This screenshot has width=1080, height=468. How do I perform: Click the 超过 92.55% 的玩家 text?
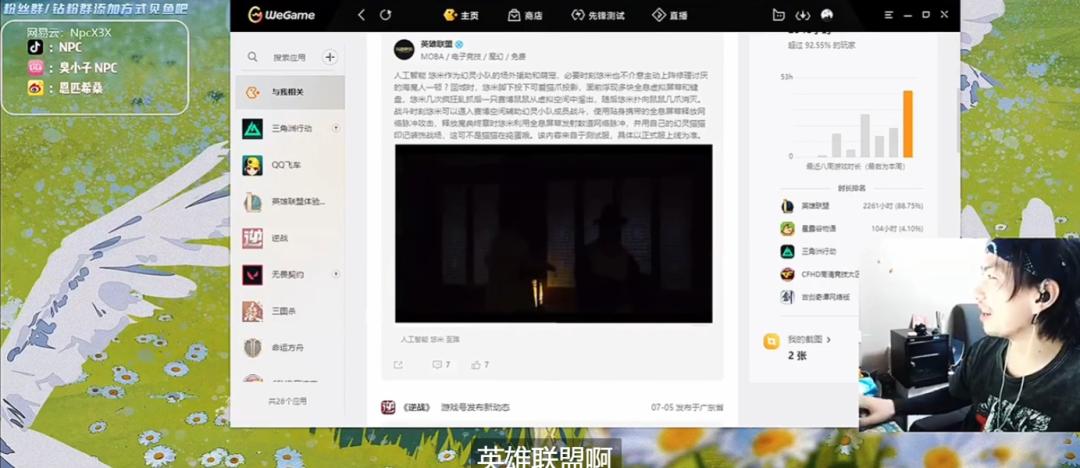822,45
